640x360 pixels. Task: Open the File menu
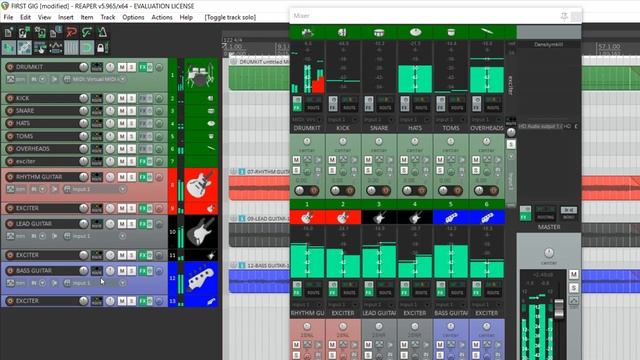(8, 17)
